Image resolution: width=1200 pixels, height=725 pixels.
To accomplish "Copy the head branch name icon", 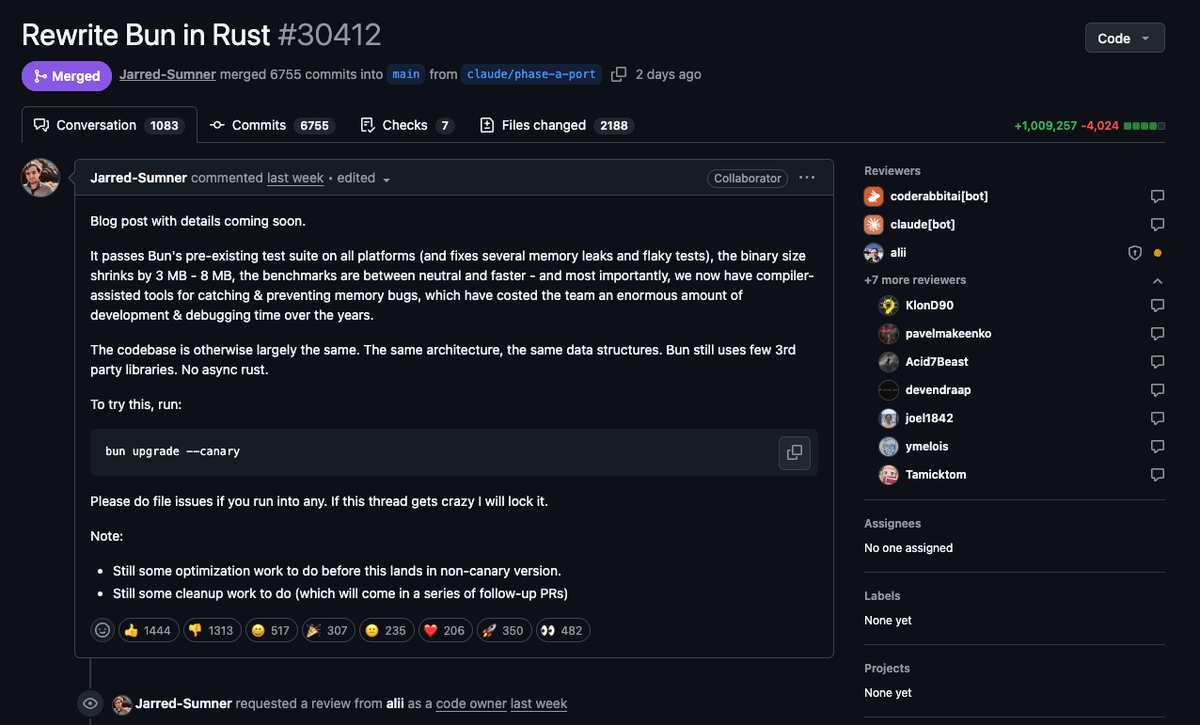I will (619, 74).
